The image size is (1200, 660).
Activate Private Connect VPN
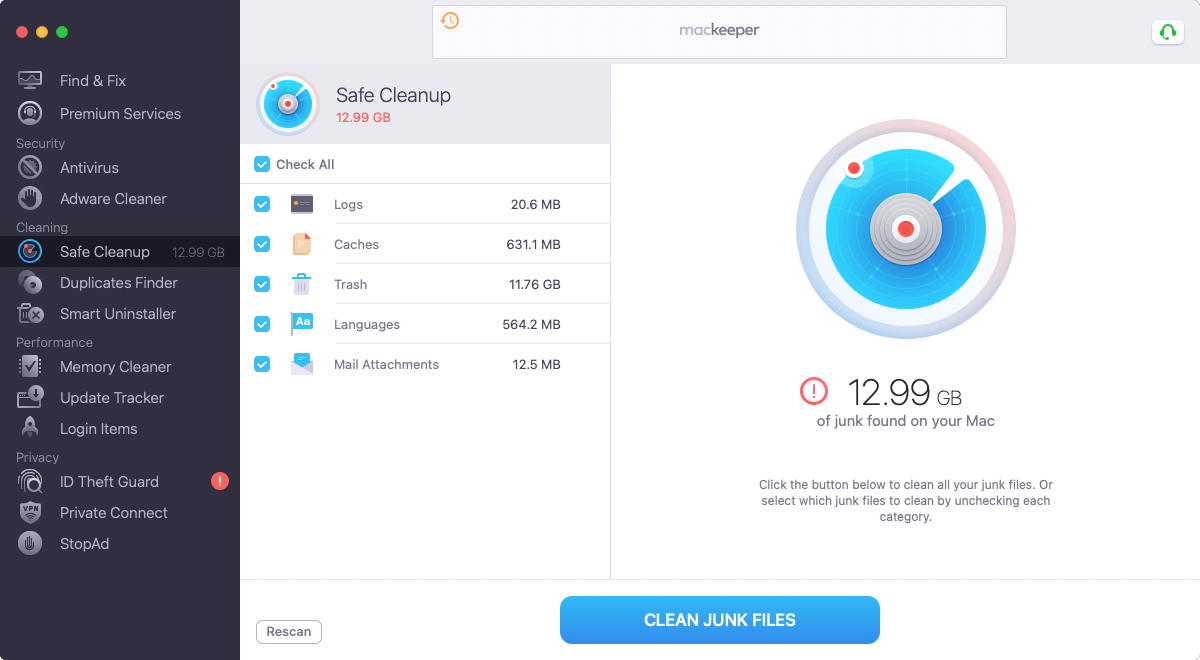pyautogui.click(x=113, y=512)
